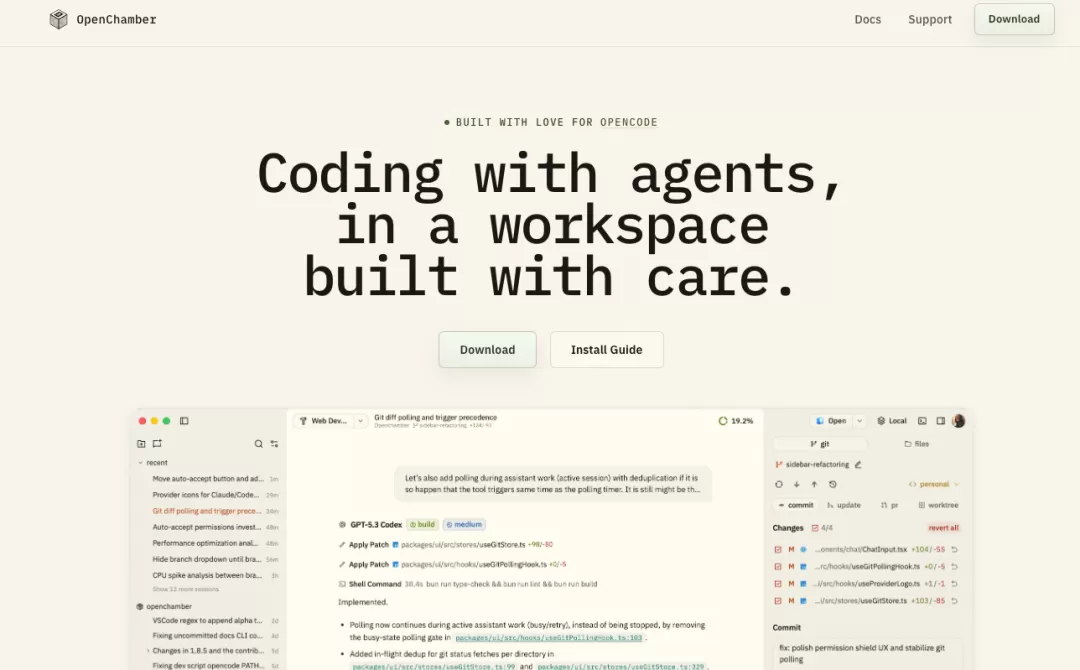Revert ChatInput.tsx changes with undo icon
Screen dimensions: 1080x670
pos(955,549)
